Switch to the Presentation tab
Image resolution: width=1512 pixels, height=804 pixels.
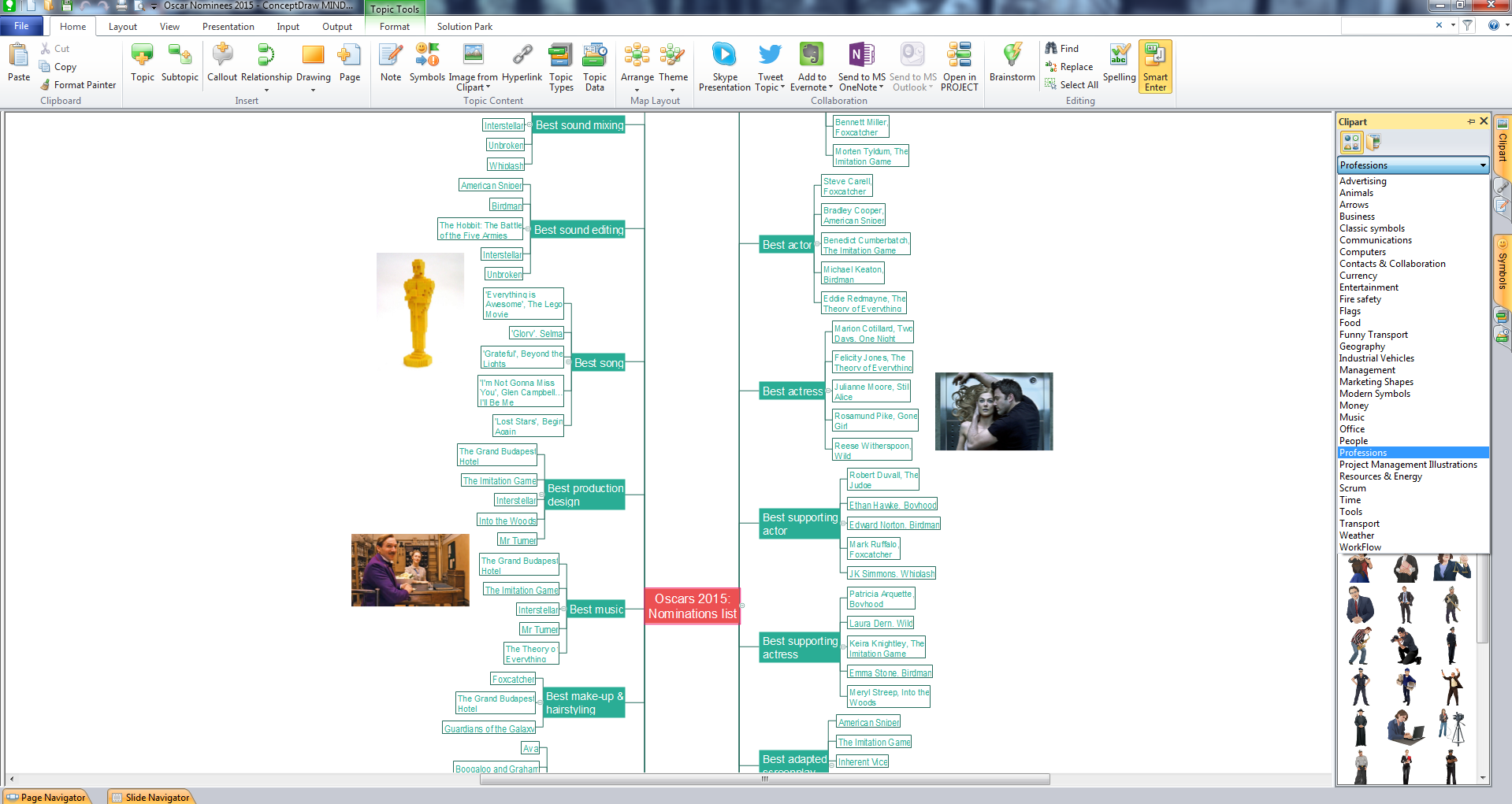(x=228, y=27)
